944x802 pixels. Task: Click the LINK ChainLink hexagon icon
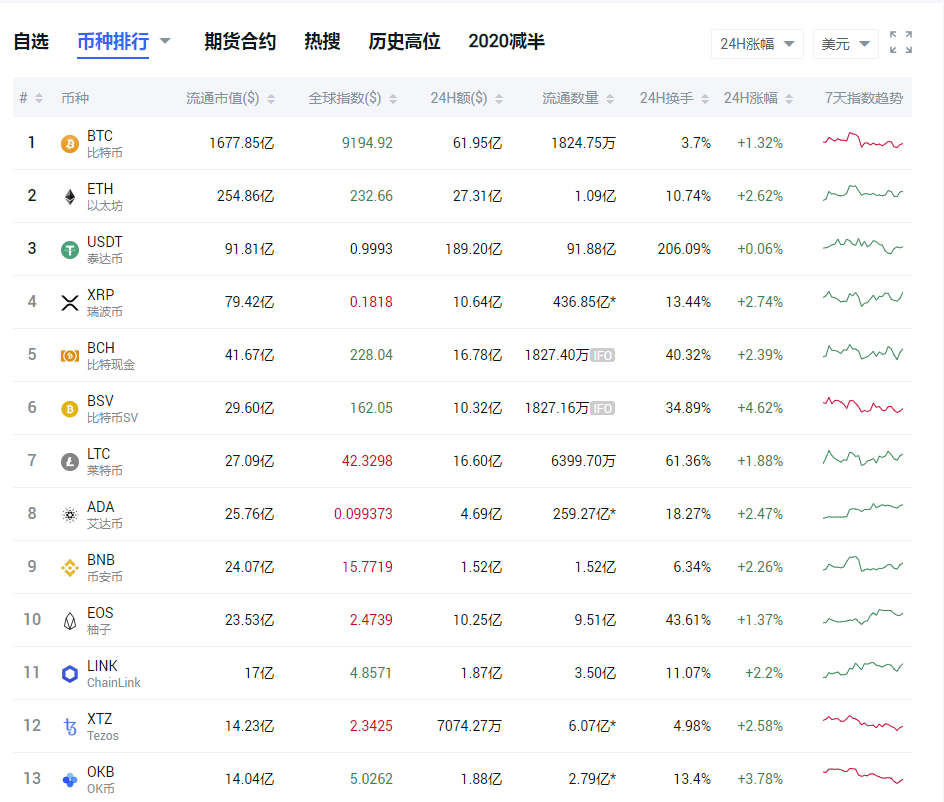70,674
